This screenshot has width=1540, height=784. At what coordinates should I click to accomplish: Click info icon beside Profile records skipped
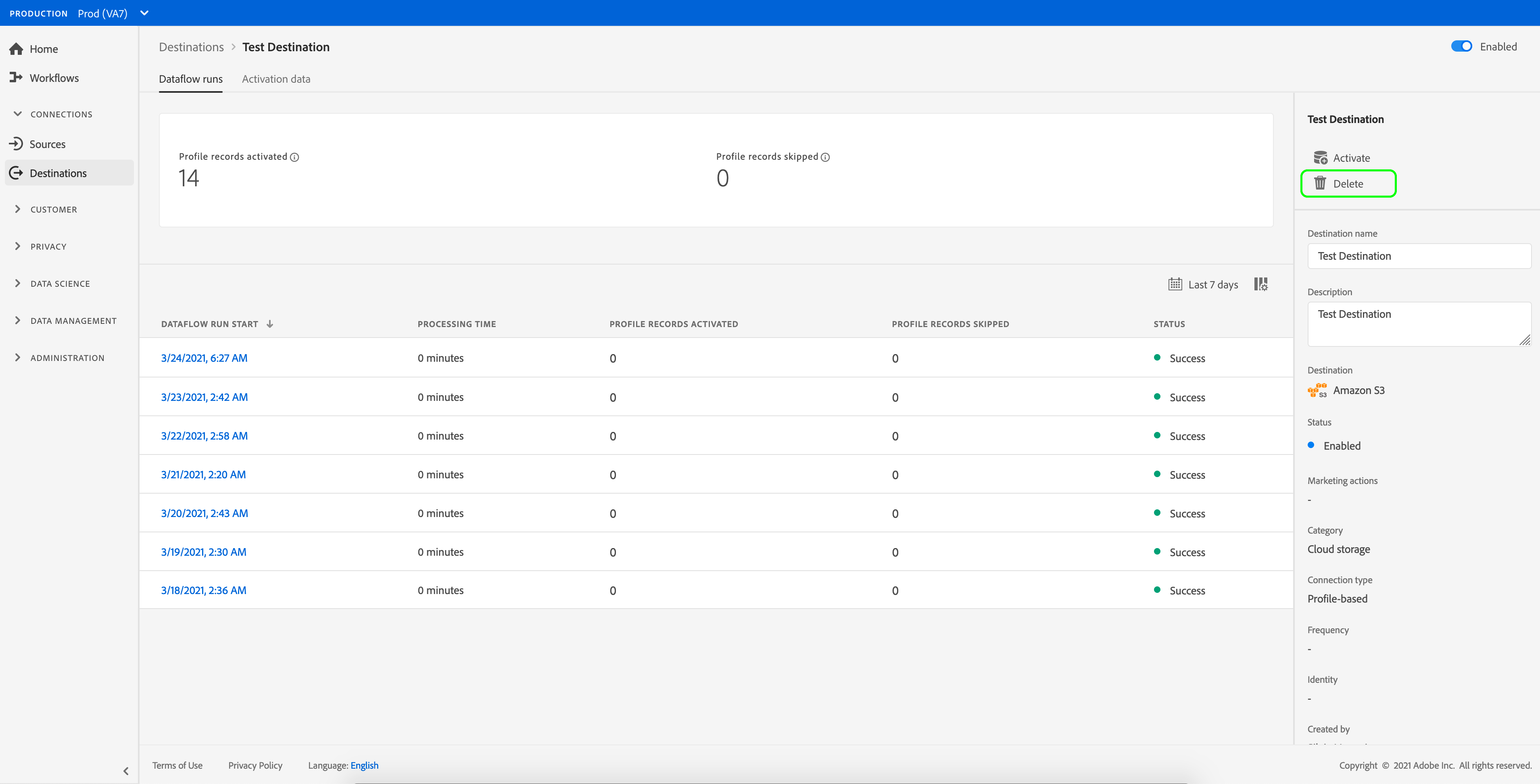click(x=825, y=157)
